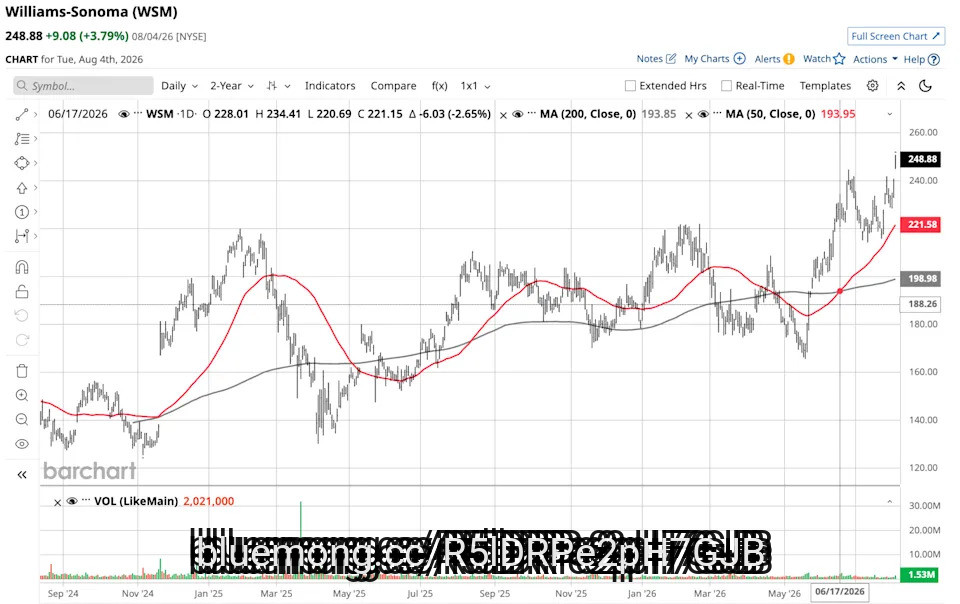Viewport: 960px width, 604px height.
Task: Open the Daily frequency dropdown
Action: pyautogui.click(x=179, y=86)
